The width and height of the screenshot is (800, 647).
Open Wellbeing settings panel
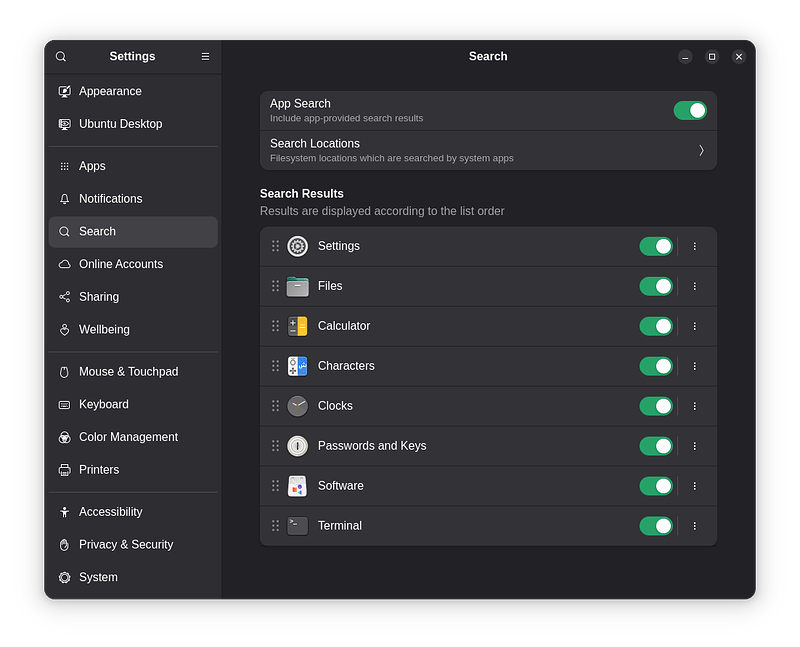[x=133, y=330]
